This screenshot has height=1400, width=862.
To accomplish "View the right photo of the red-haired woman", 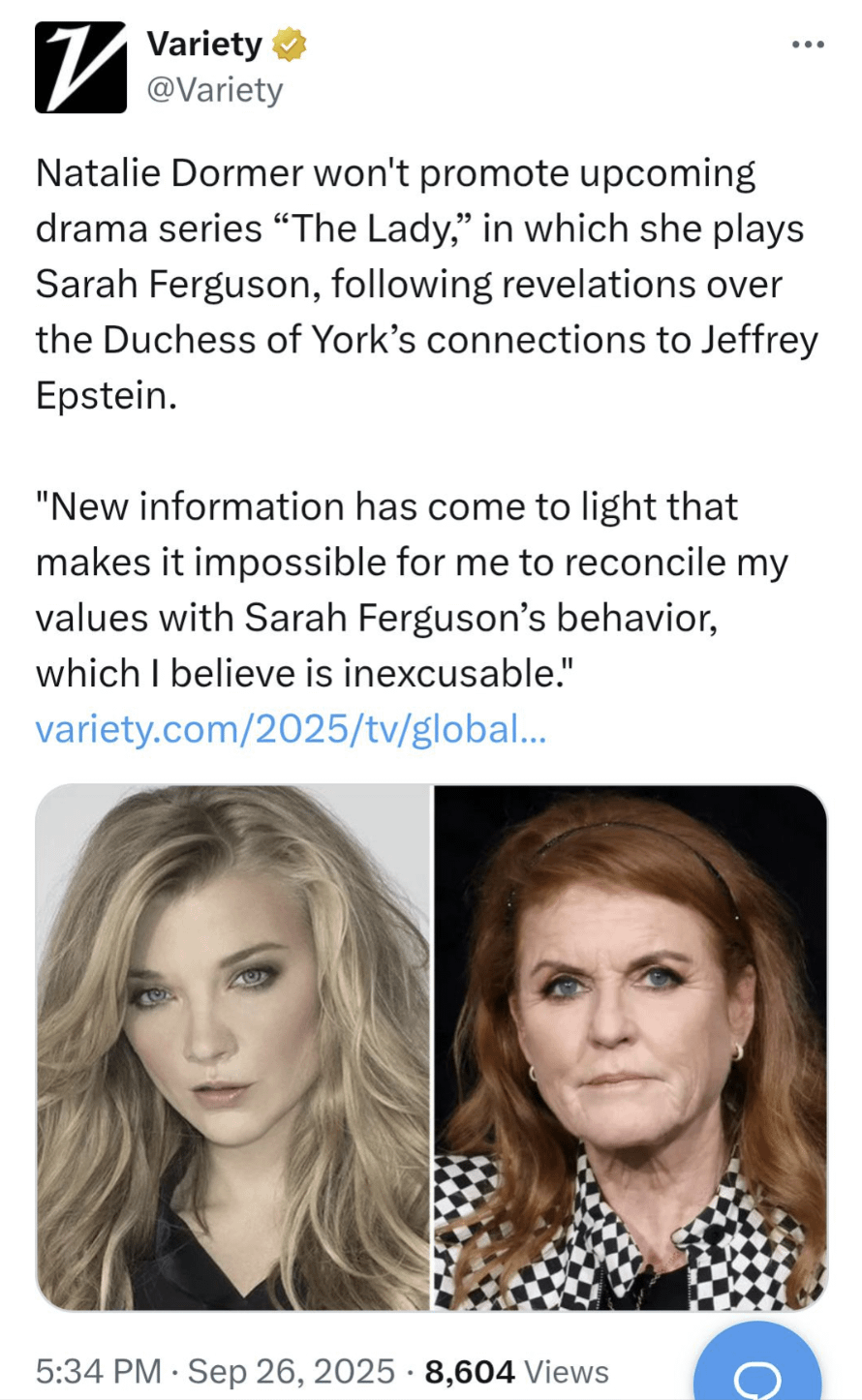I will point(631,1048).
